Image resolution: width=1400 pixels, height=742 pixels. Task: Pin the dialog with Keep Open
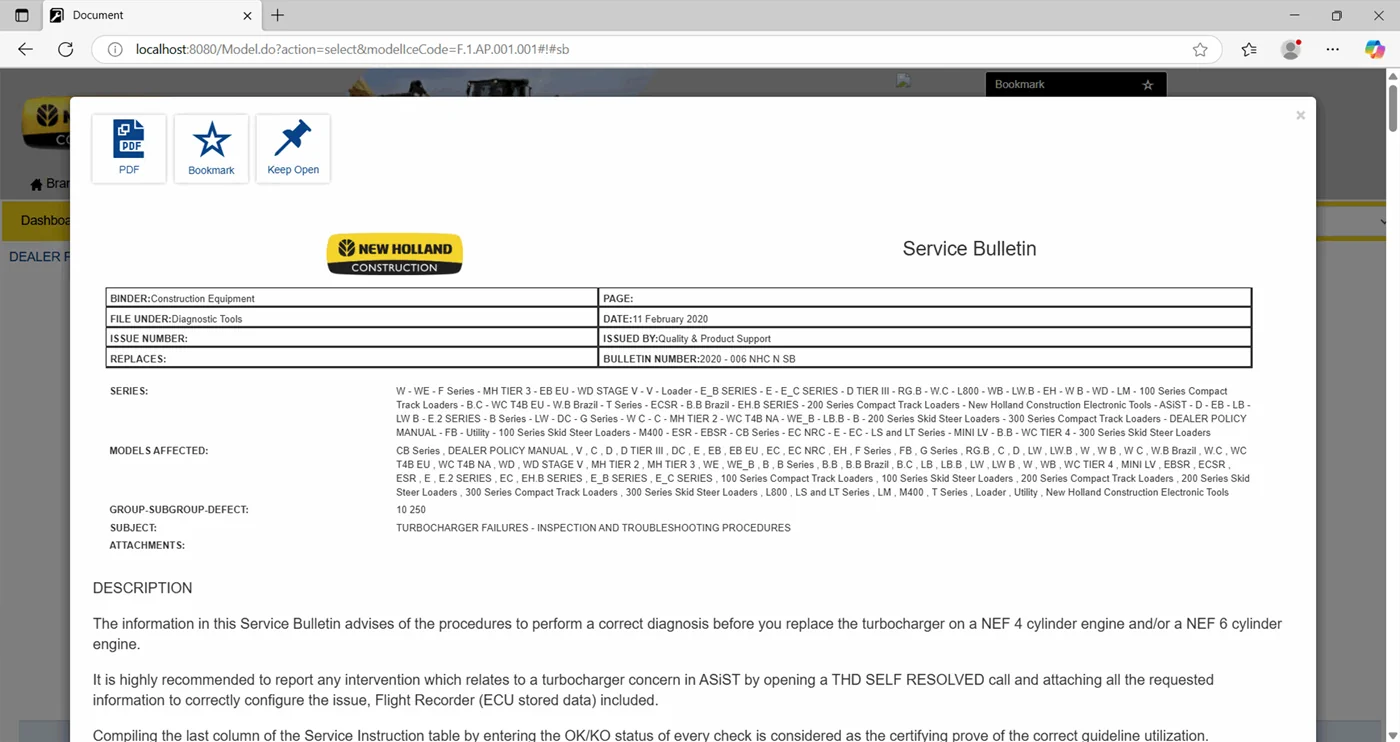pos(293,148)
